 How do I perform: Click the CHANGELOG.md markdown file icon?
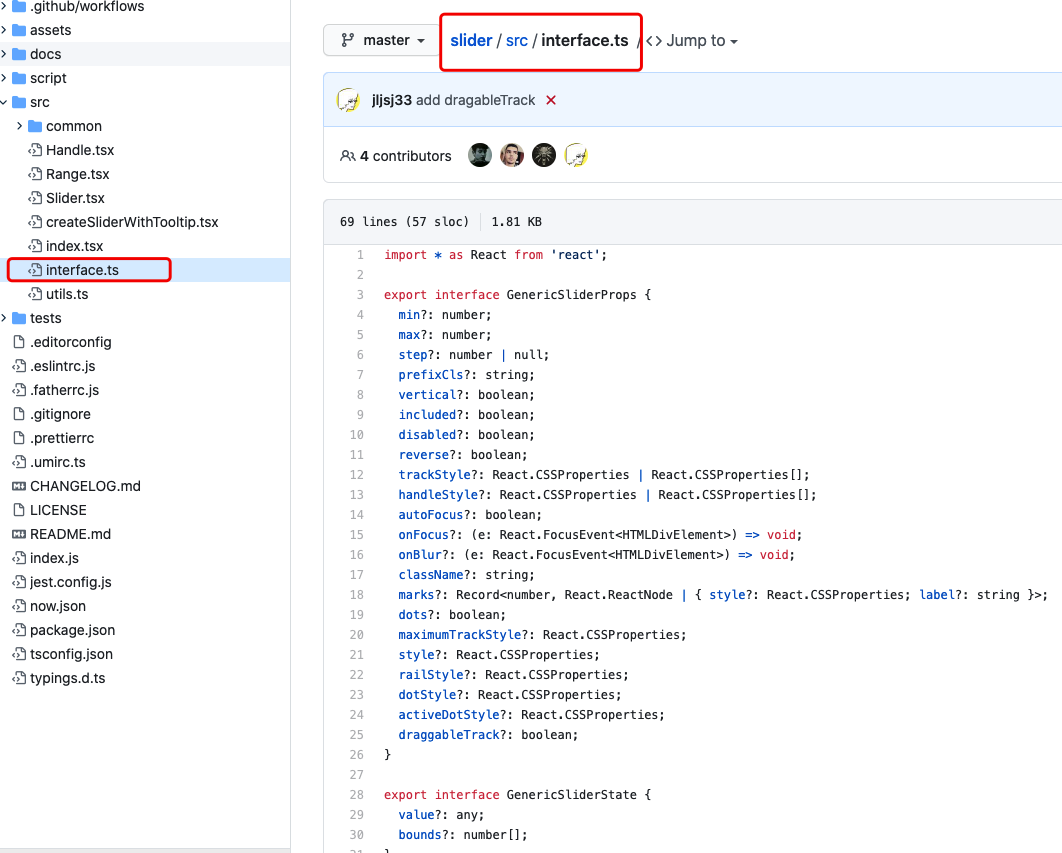click(x=19, y=486)
